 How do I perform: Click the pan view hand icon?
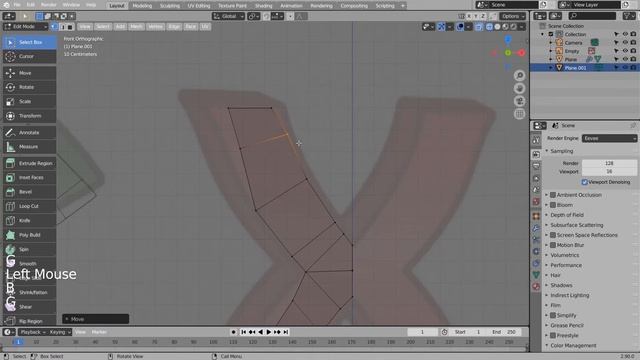tap(520, 89)
